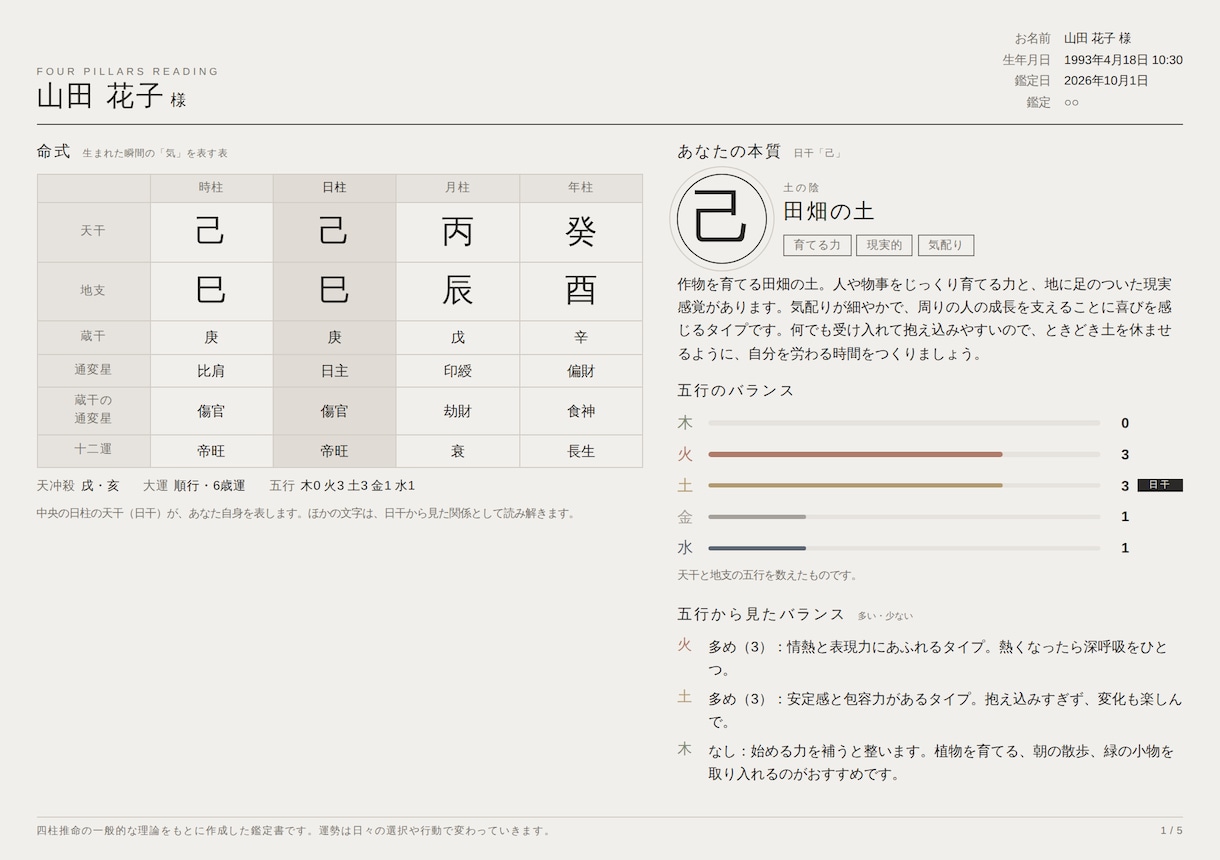The height and width of the screenshot is (860, 1220).
Task: Click the page indicator 1 / 5
Action: (1171, 831)
